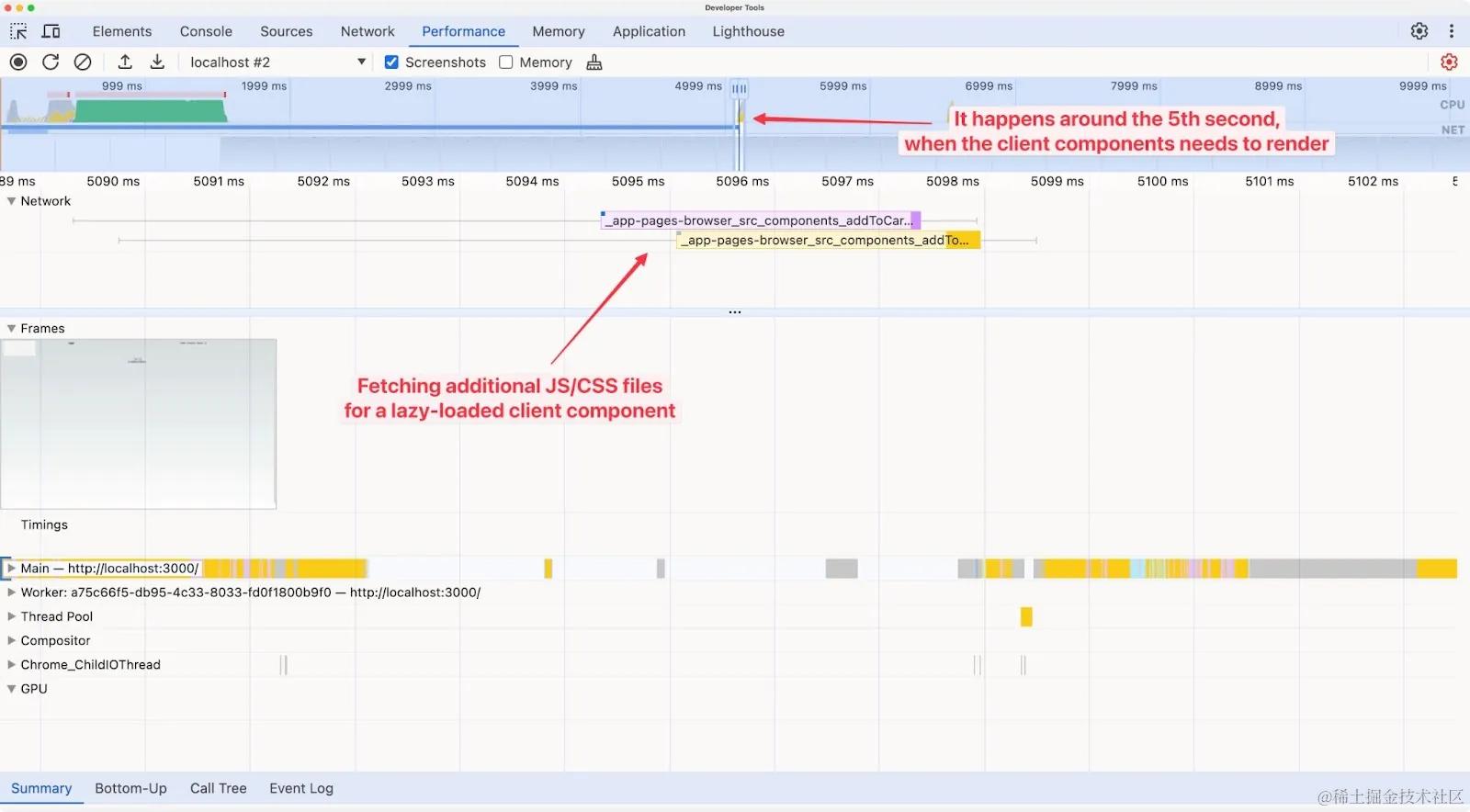Image resolution: width=1470 pixels, height=812 pixels.
Task: Collapse the Frames track
Action: pos(11,328)
